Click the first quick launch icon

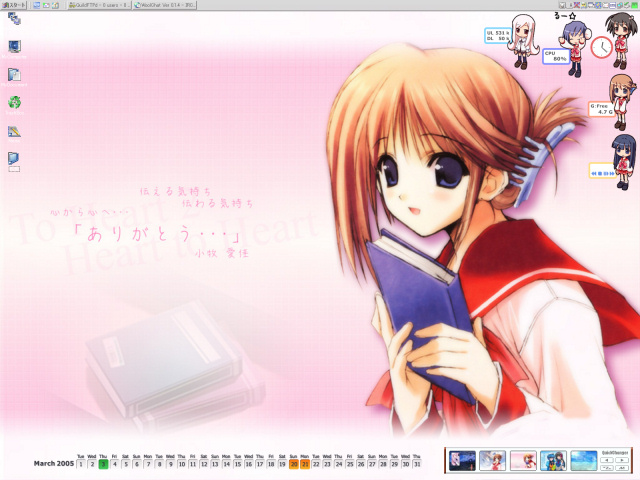click(37, 5)
